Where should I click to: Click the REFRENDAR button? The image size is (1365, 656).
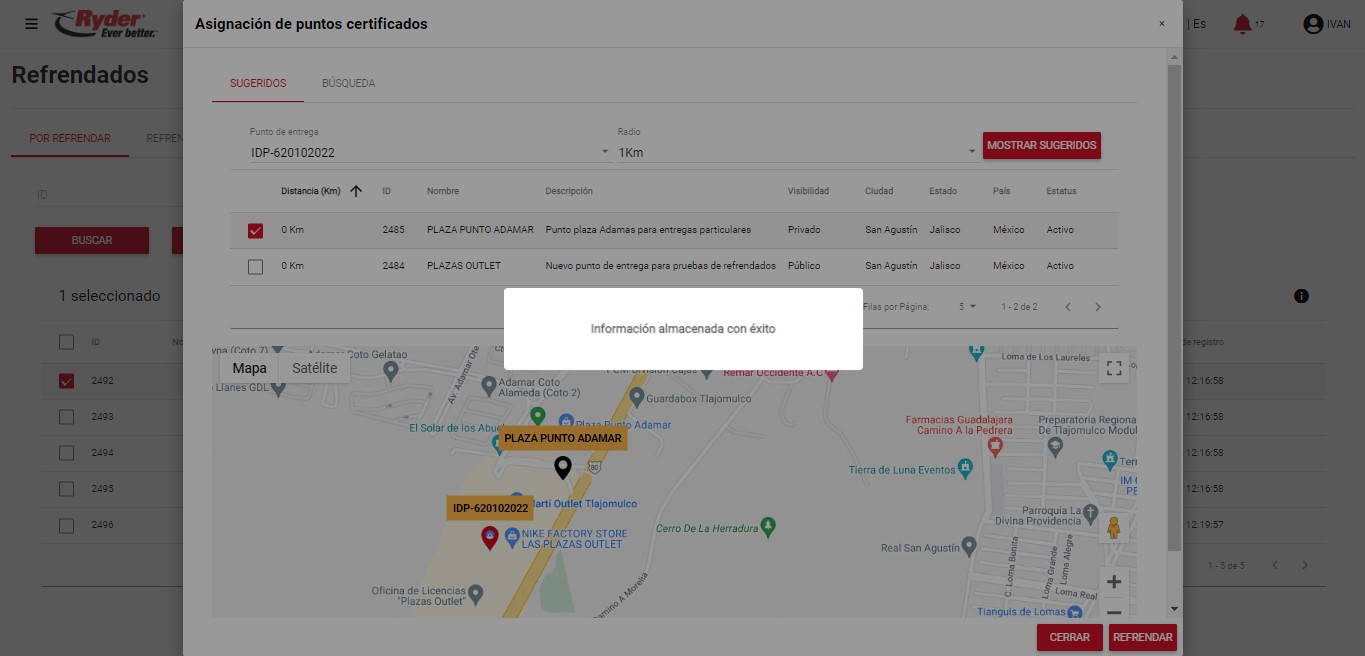[1142, 637]
